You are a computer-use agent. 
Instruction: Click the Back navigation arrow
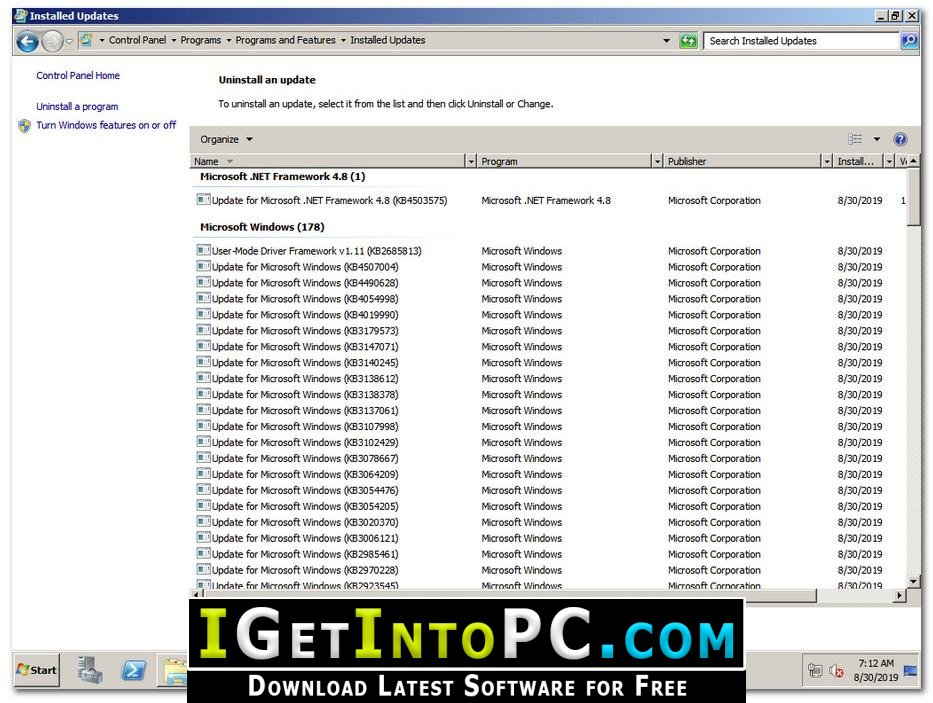pos(27,41)
